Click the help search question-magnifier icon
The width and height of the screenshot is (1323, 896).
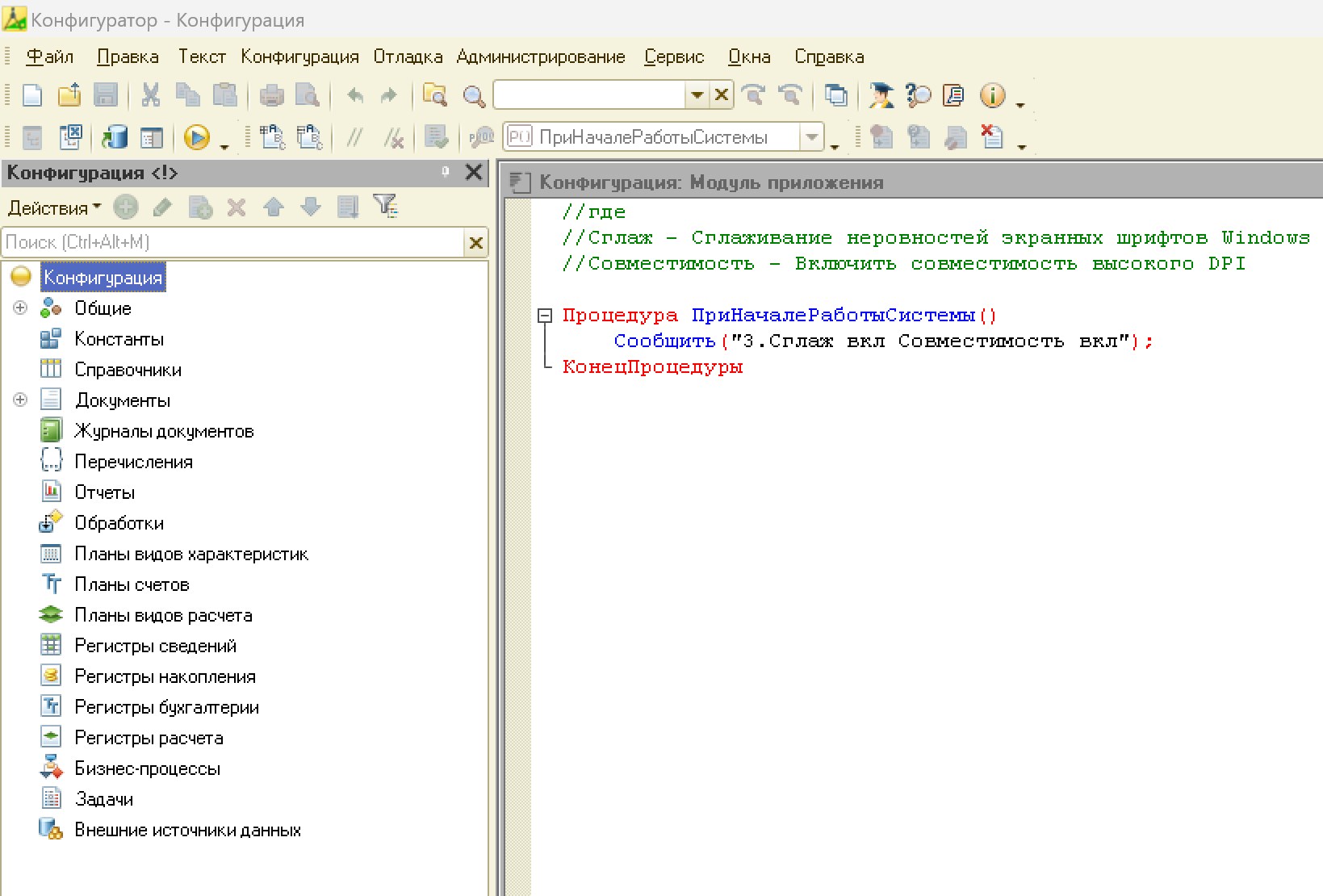coord(918,95)
